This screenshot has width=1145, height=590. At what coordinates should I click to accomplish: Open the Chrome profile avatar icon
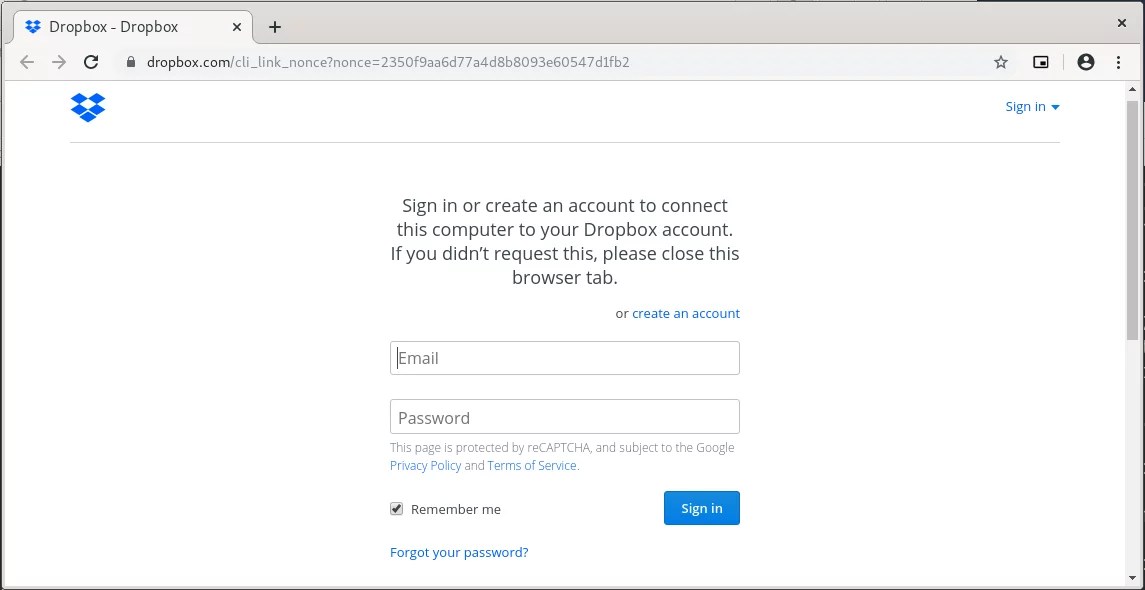tap(1086, 62)
